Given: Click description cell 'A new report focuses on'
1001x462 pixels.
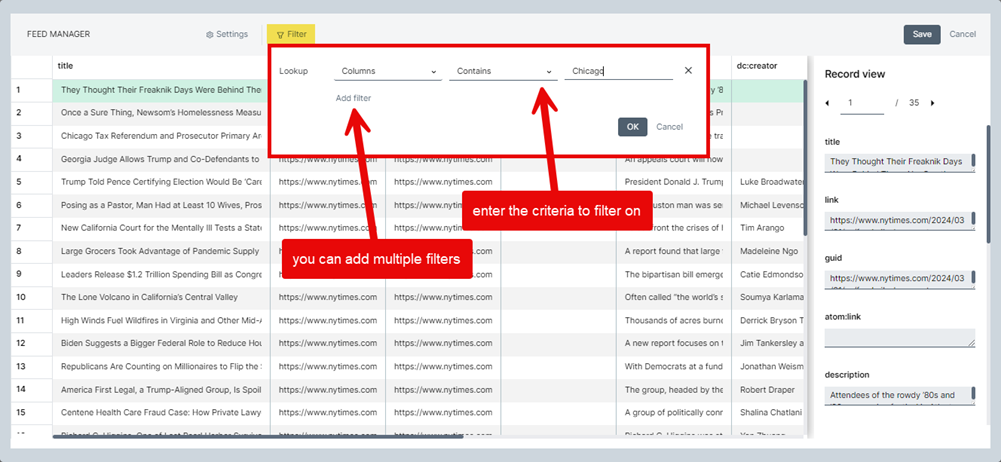Looking at the screenshot, I should coord(674,343).
